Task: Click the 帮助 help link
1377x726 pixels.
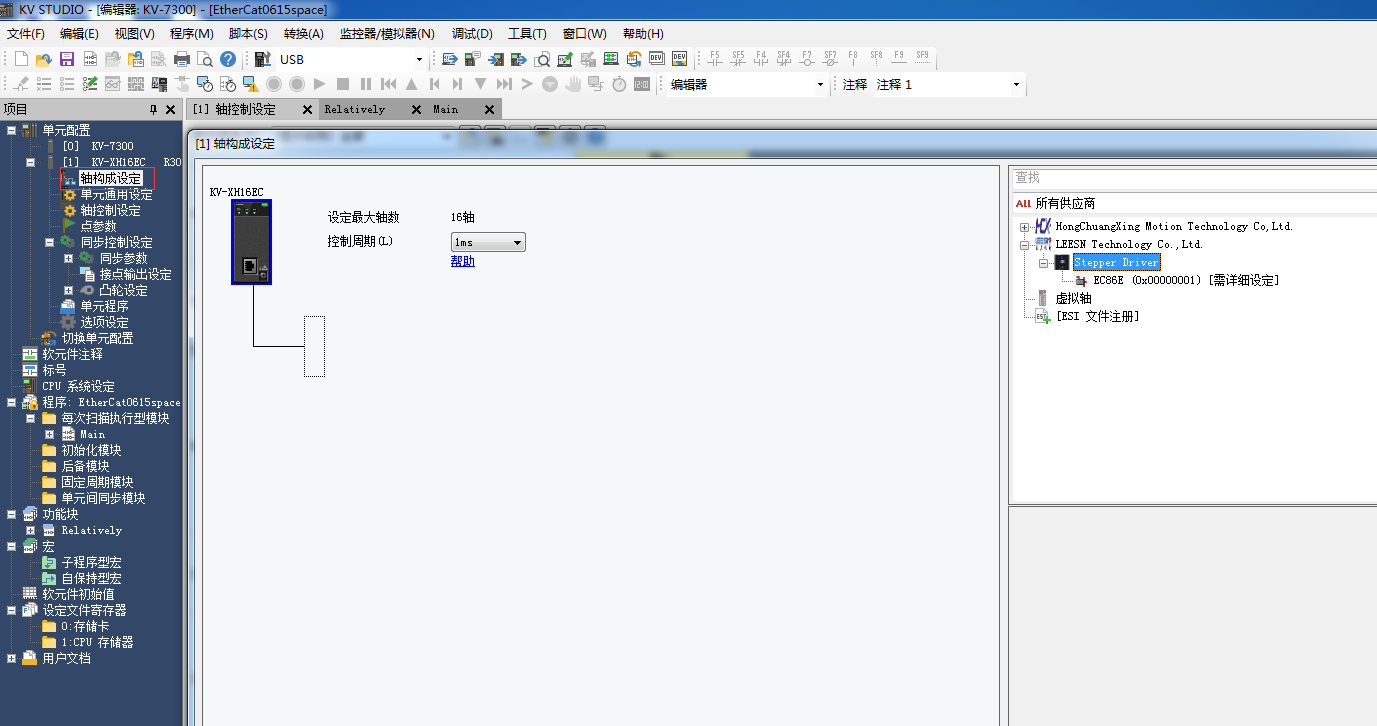Action: [x=463, y=261]
